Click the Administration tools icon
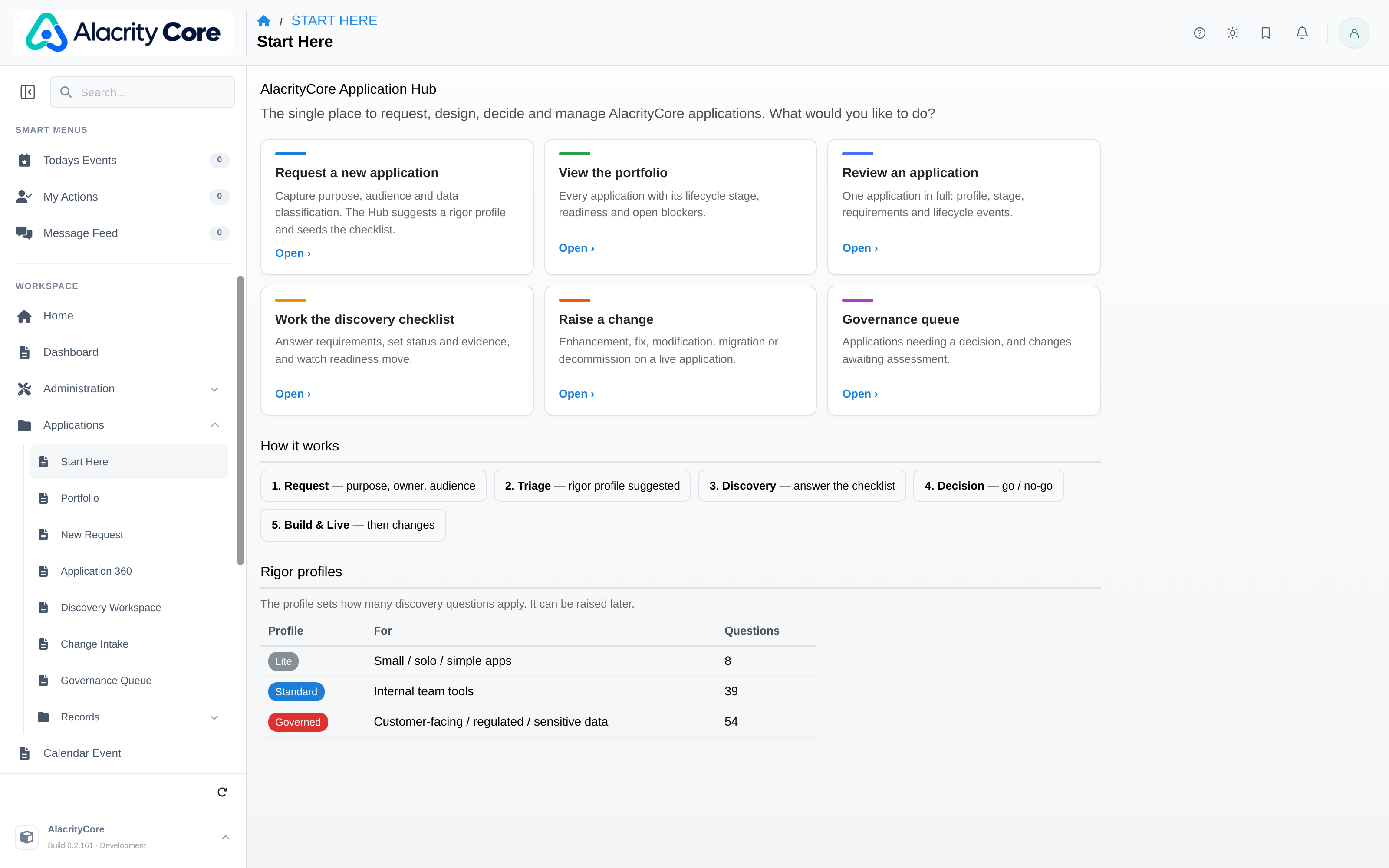The image size is (1389, 868). pyautogui.click(x=24, y=389)
